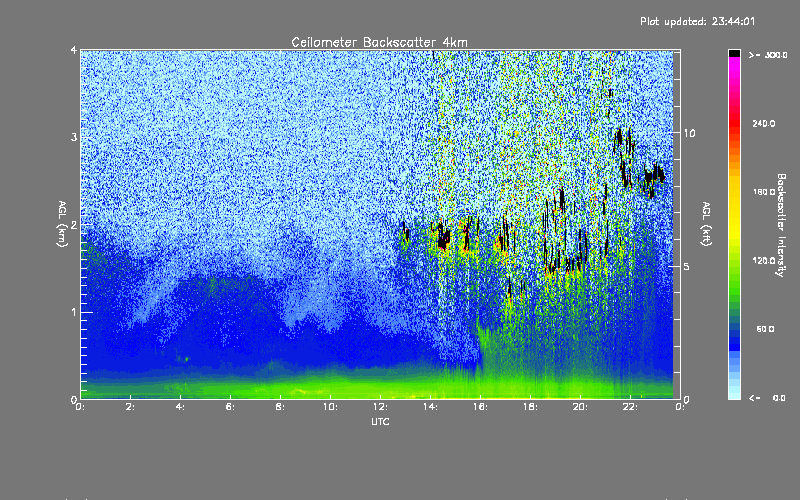Click the black top segment of the colorbar
The width and height of the screenshot is (800, 500).
tap(734, 53)
